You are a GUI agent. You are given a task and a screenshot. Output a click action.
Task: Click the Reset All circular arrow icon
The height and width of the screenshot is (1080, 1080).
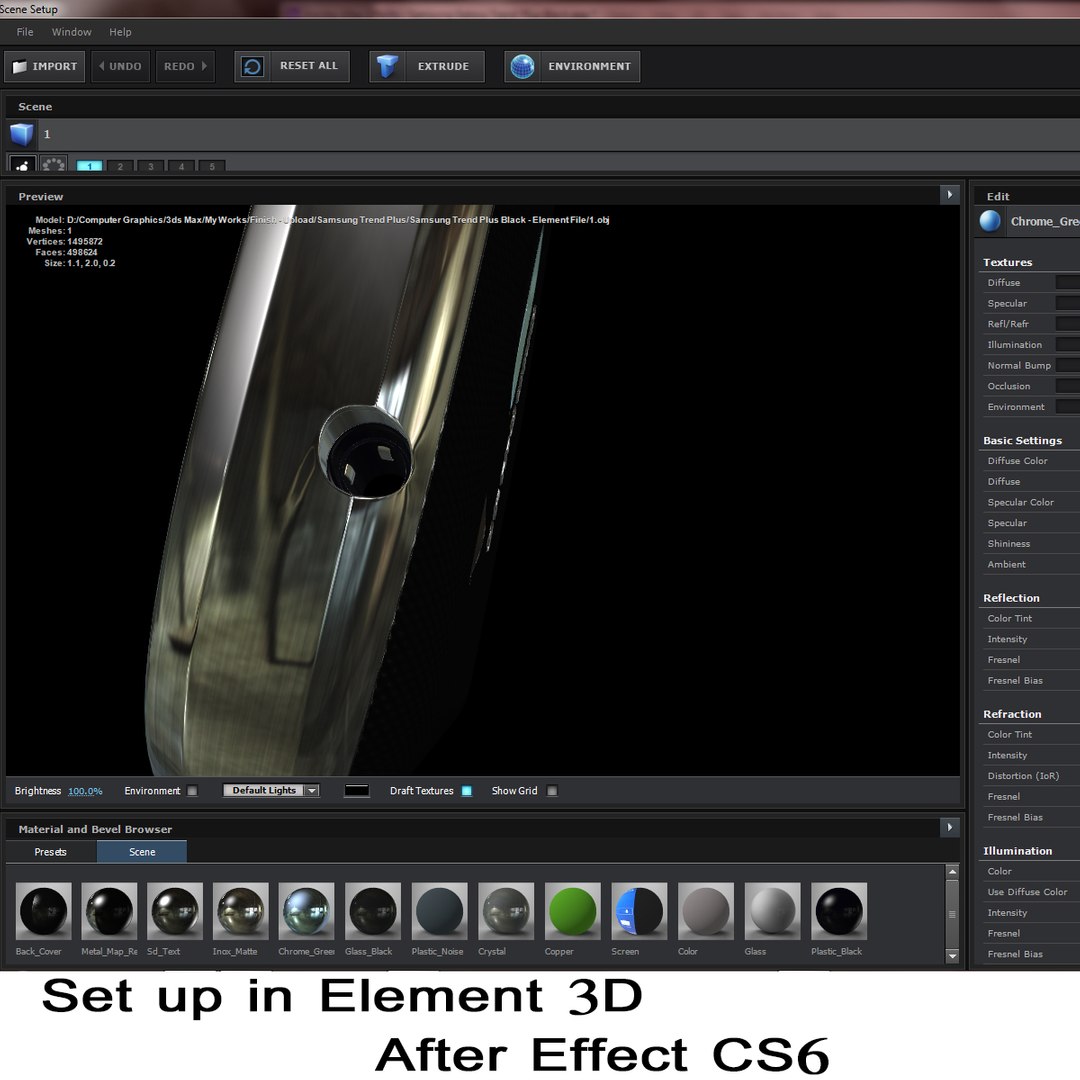click(x=253, y=66)
